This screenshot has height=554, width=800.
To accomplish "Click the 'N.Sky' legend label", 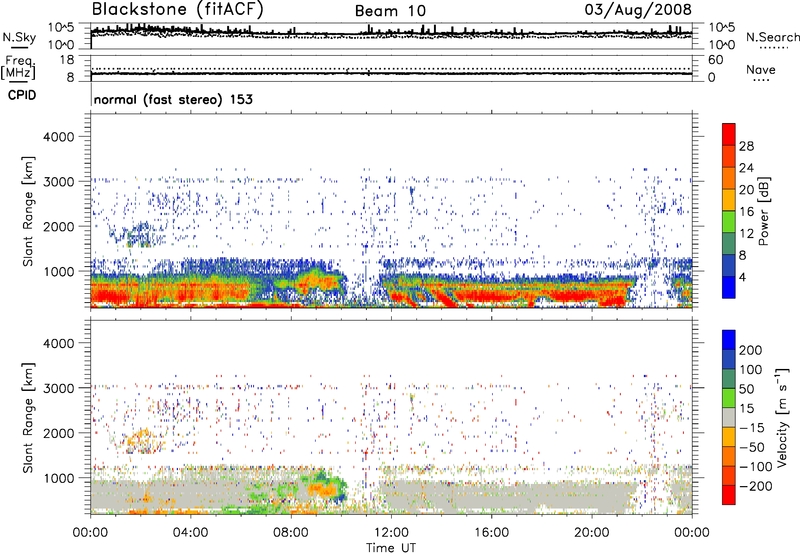I will click(x=19, y=38).
